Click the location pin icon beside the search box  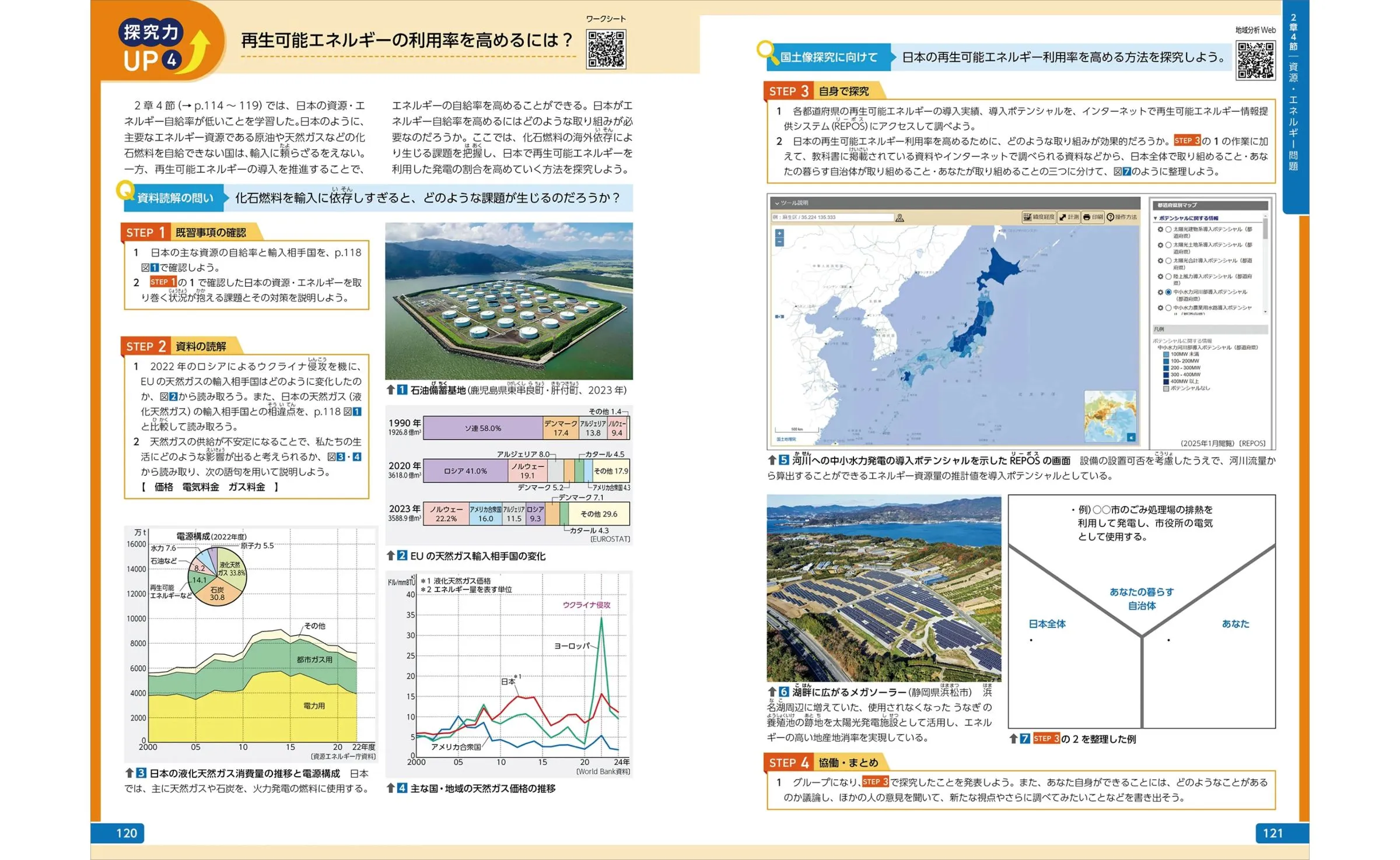900,217
